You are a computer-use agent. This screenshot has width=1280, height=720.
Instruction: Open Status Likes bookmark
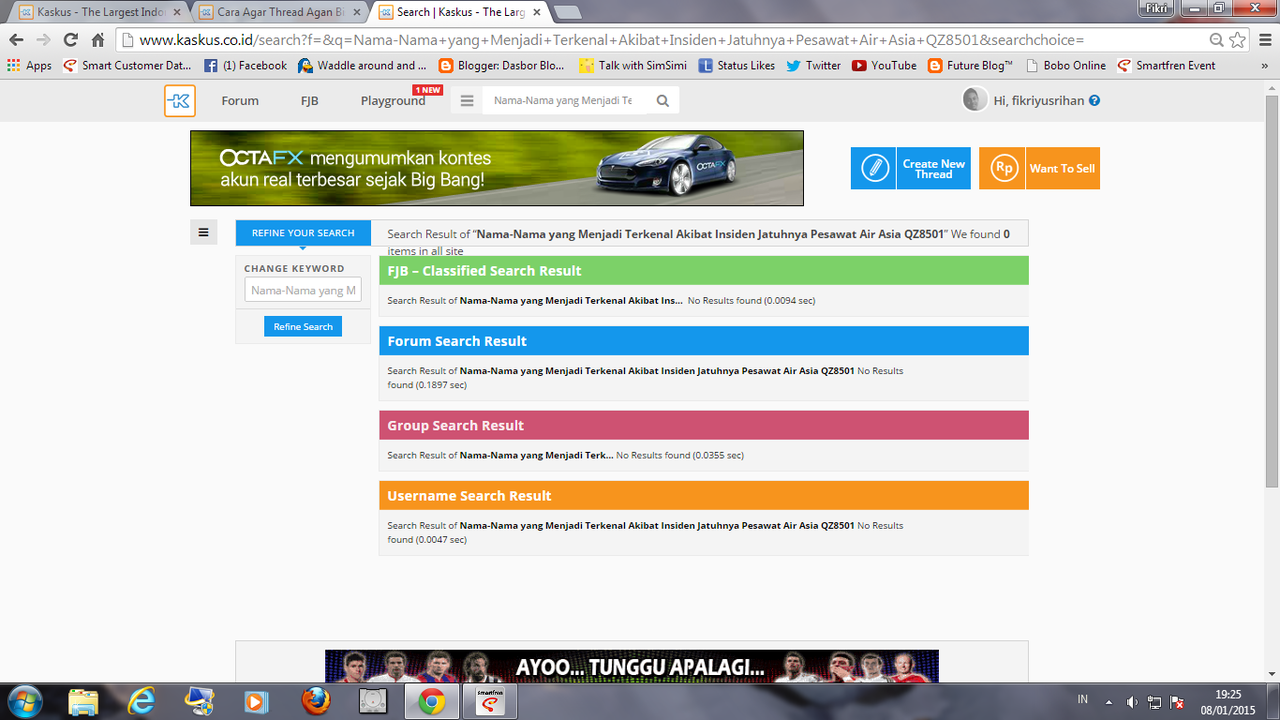(x=737, y=65)
